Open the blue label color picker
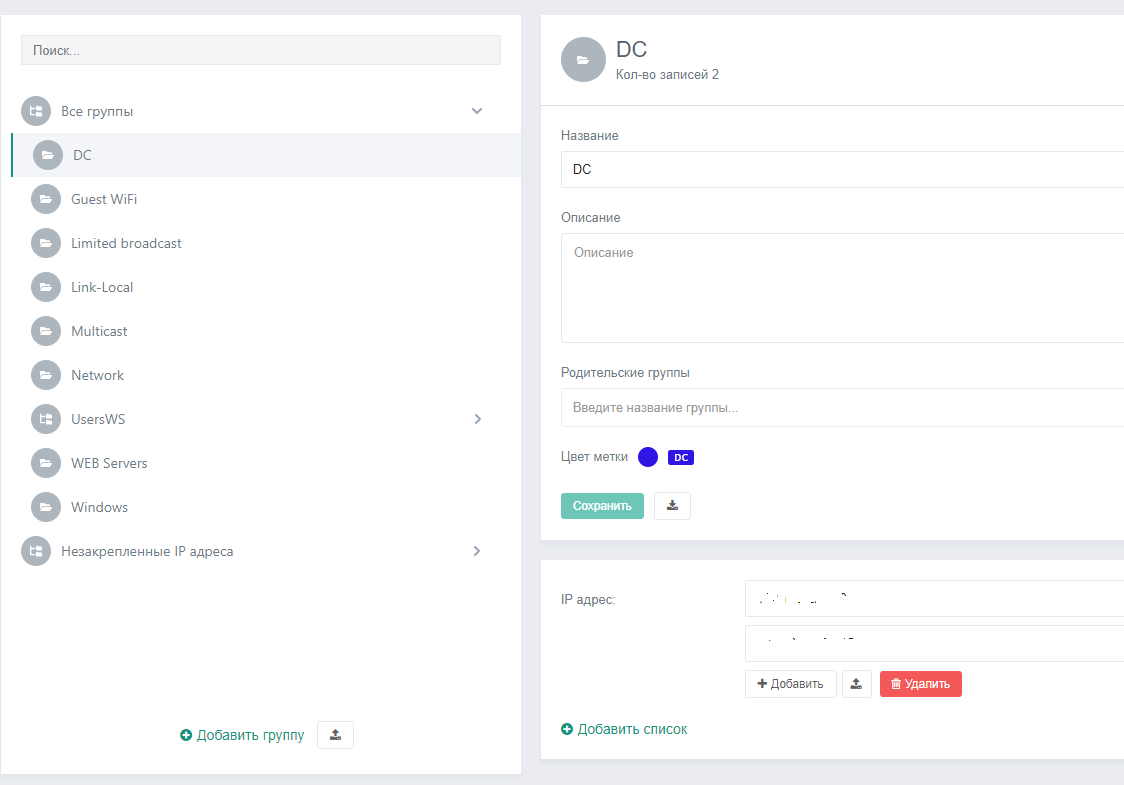This screenshot has height=785, width=1124. coord(648,457)
